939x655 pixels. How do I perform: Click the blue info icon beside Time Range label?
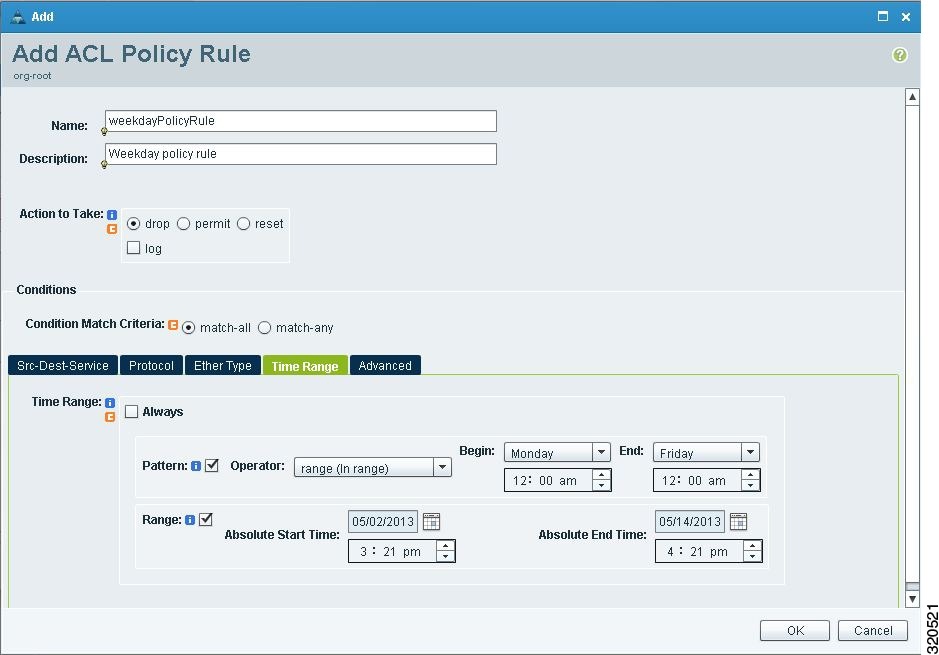pos(110,402)
